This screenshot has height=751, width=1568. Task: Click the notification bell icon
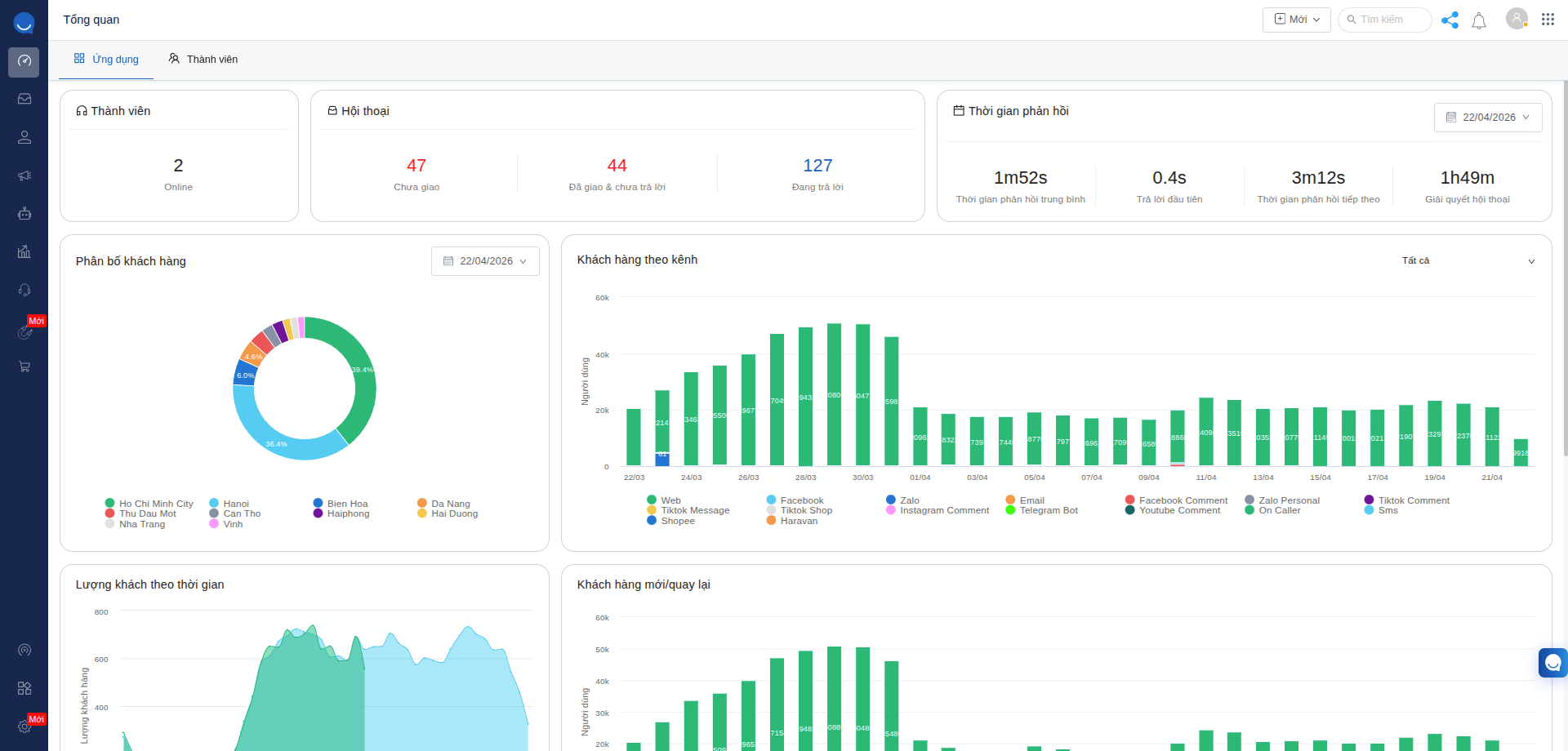[1478, 20]
